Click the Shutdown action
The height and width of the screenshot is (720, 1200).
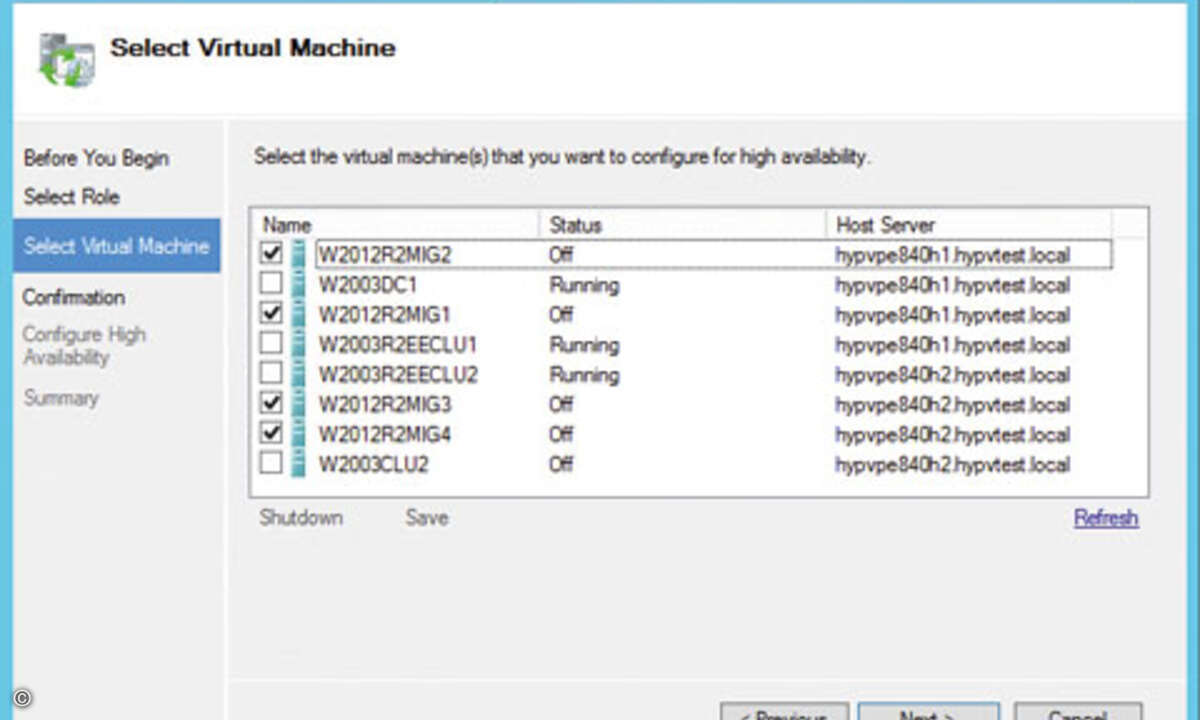[301, 518]
